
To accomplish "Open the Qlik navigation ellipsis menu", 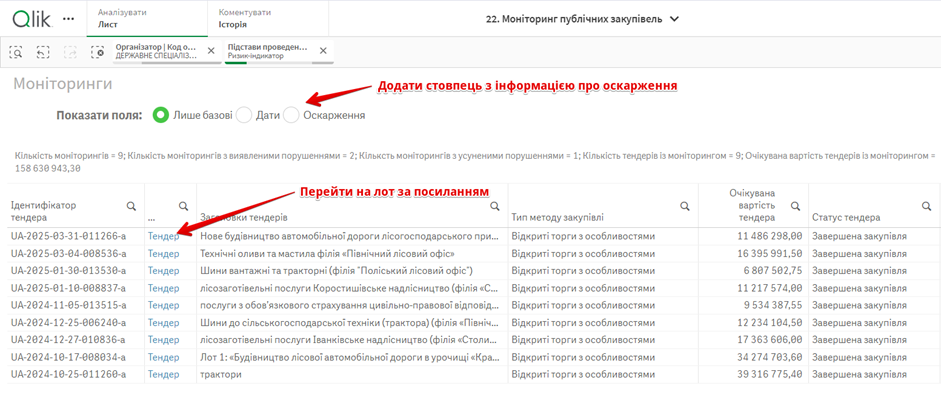I will point(68,18).
